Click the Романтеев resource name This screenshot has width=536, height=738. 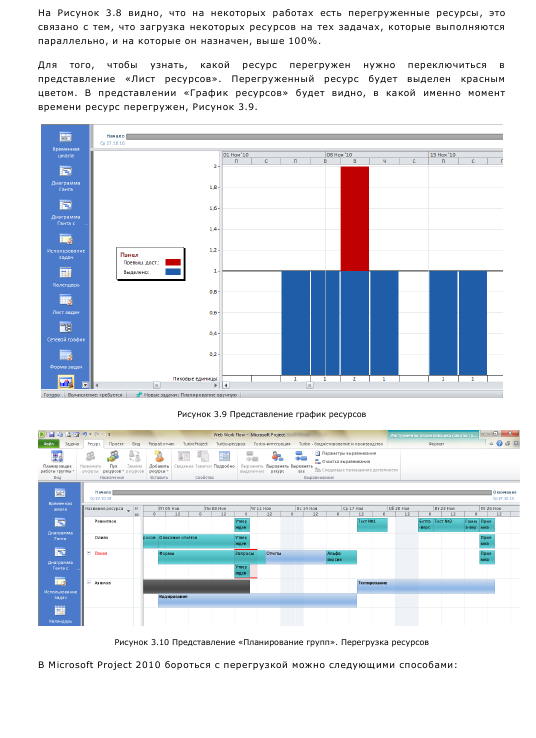coord(105,521)
